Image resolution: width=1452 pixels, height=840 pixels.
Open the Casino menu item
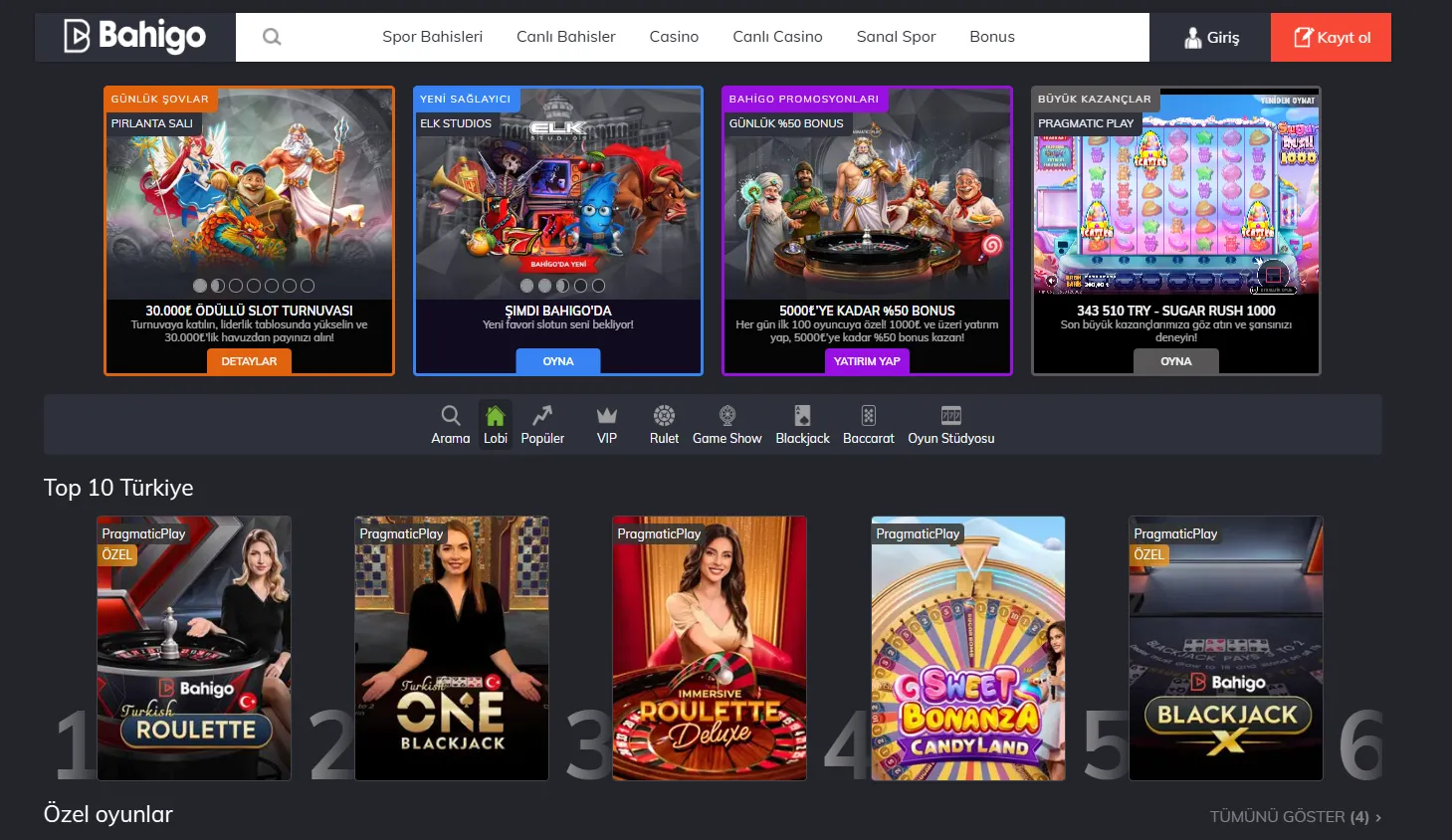click(x=674, y=36)
